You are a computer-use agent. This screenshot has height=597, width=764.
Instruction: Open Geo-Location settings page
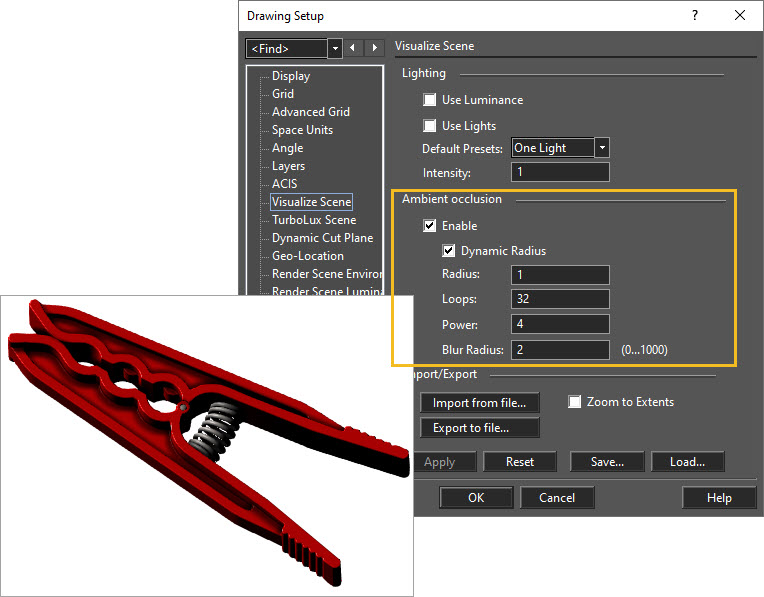[307, 256]
